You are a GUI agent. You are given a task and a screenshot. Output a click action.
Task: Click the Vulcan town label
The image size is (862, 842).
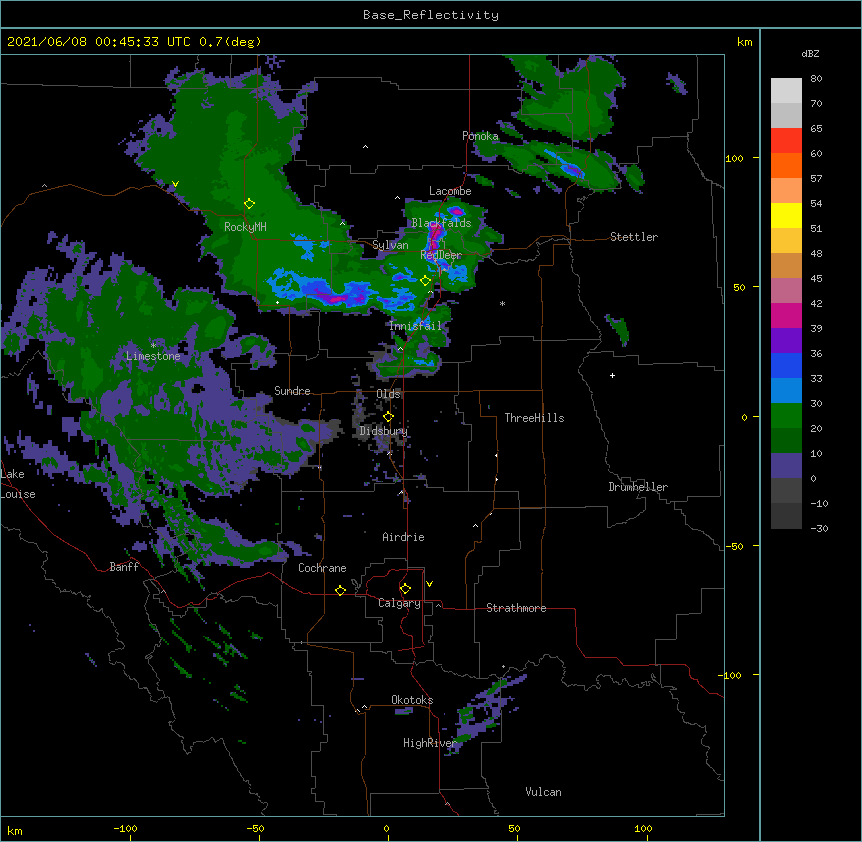point(543,792)
